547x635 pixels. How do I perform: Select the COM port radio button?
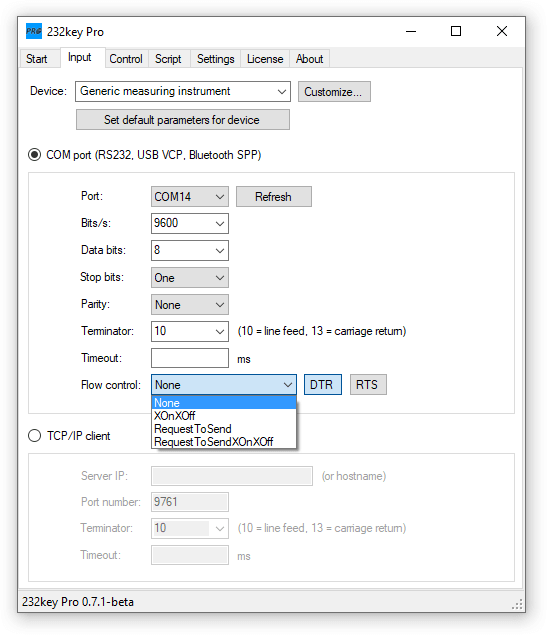point(34,155)
